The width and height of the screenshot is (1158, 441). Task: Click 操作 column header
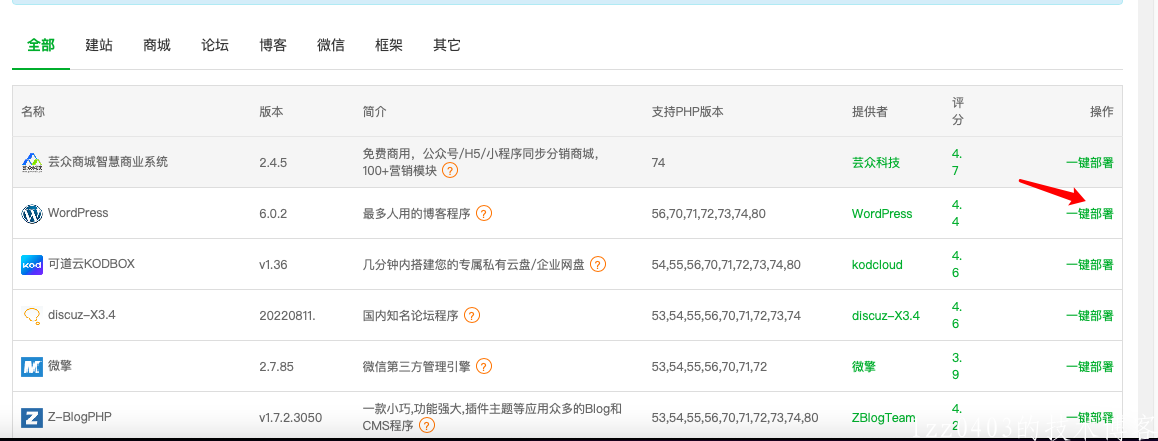point(1101,112)
